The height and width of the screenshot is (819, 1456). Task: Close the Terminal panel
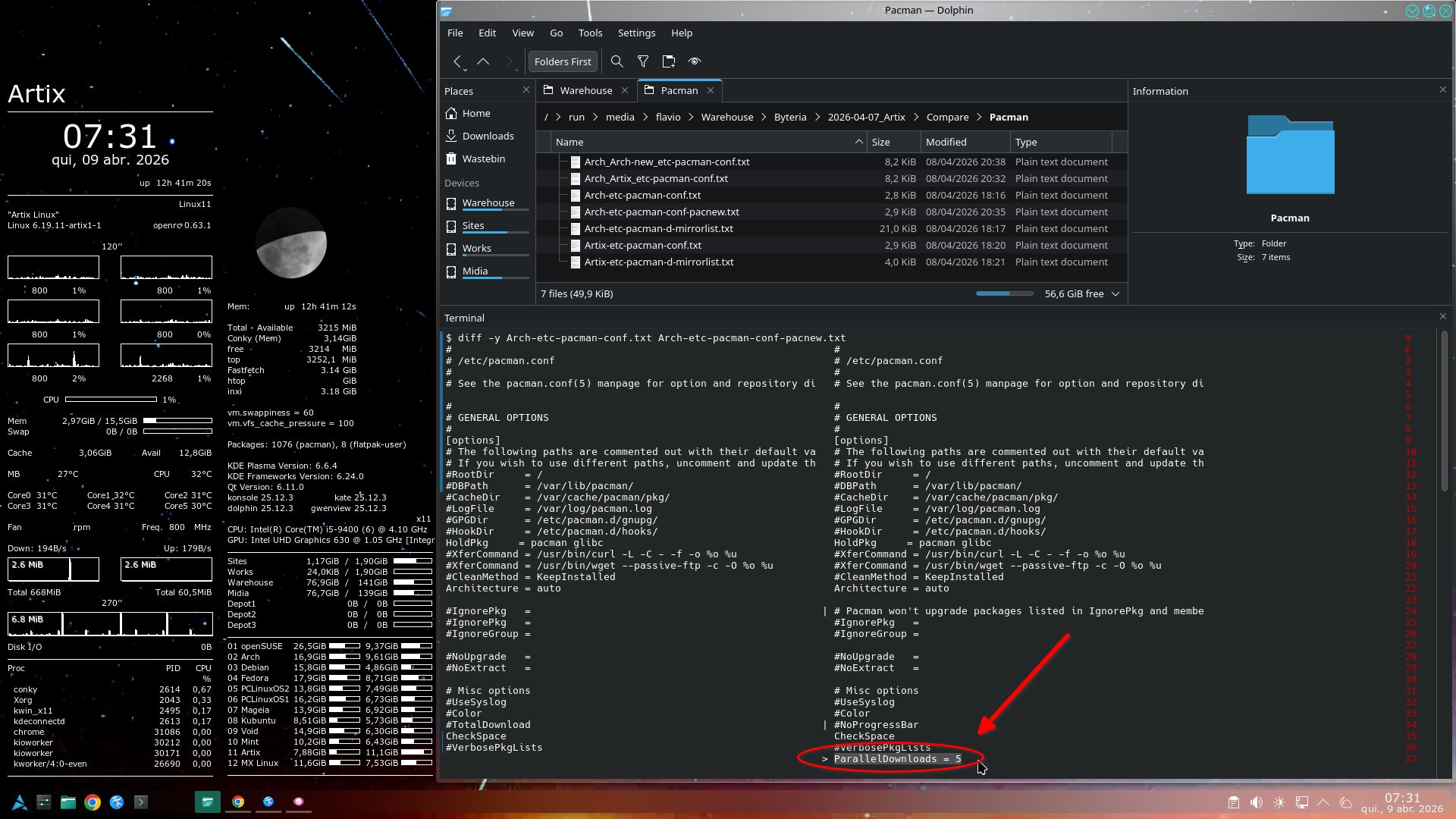point(1442,316)
